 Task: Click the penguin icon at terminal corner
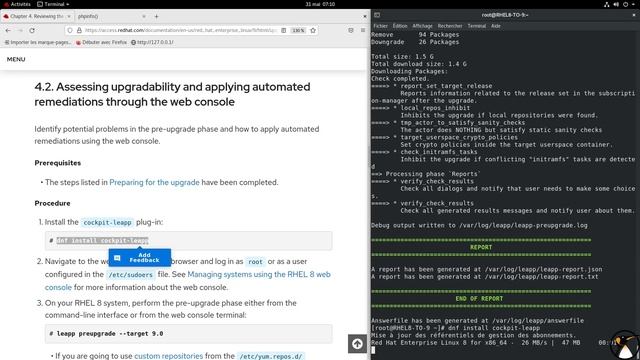[625, 346]
